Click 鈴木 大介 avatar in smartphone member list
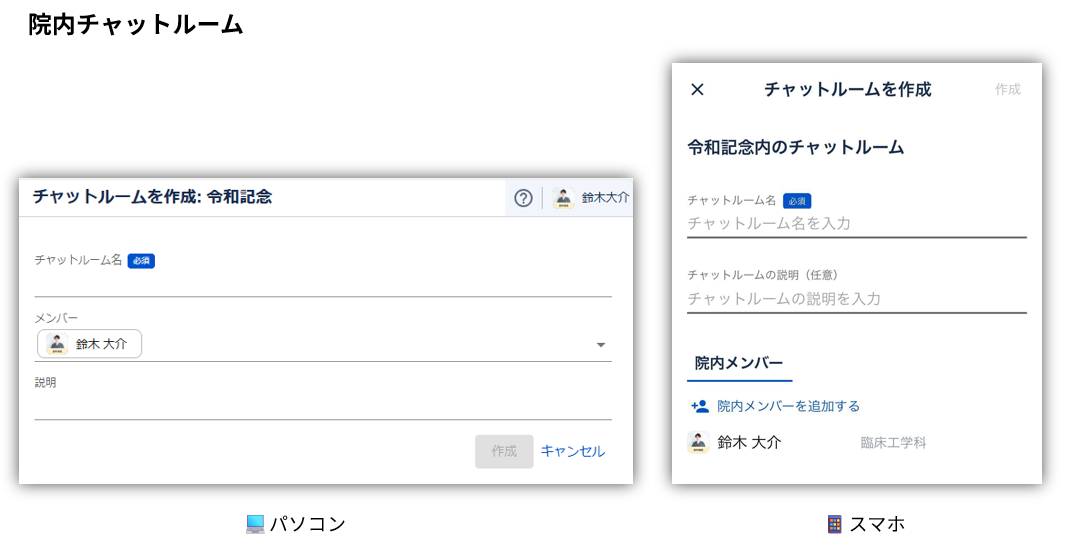 (x=698, y=442)
